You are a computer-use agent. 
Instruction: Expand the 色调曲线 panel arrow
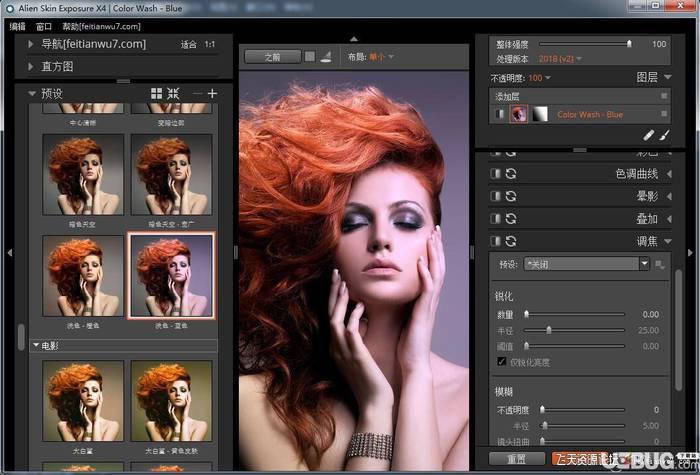click(669, 174)
